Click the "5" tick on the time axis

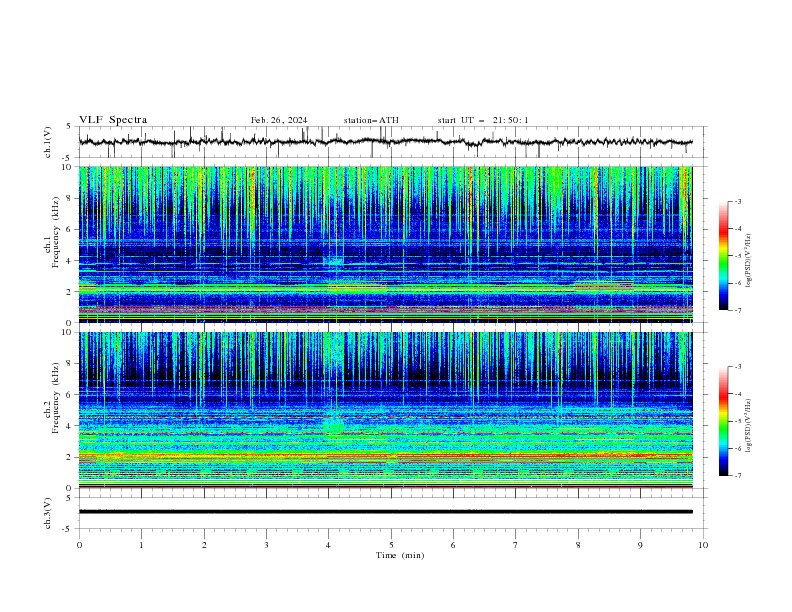[391, 545]
